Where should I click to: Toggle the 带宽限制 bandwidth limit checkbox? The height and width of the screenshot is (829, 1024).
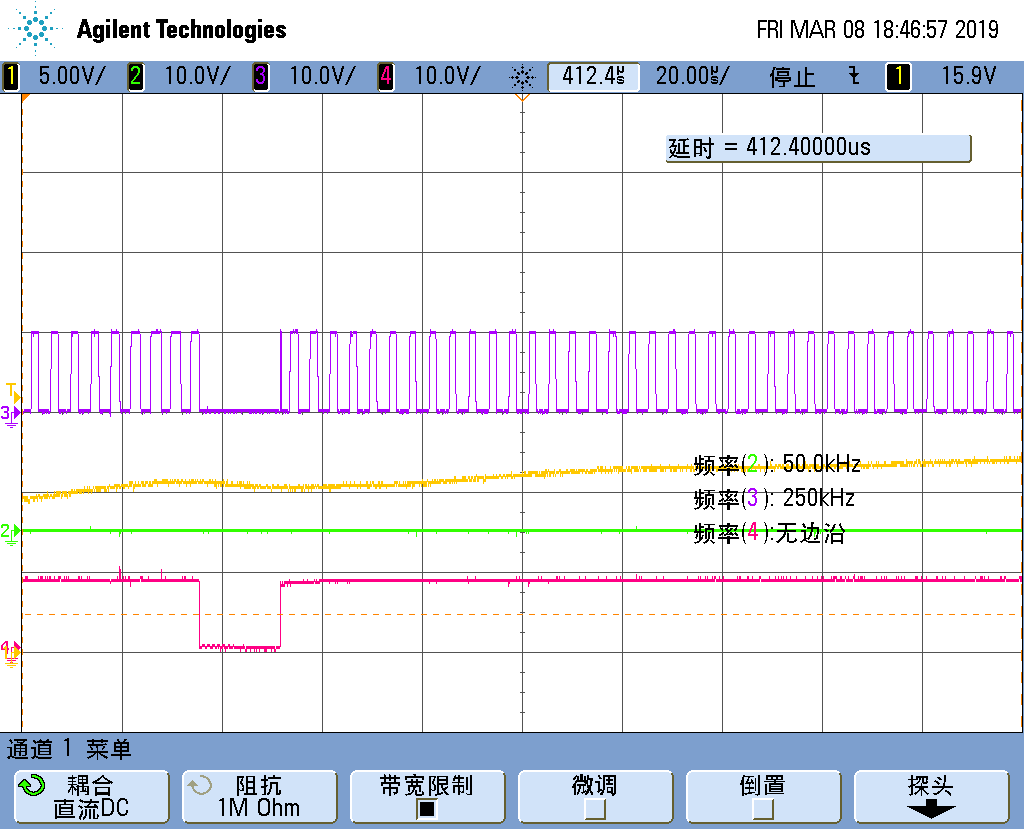coord(426,809)
